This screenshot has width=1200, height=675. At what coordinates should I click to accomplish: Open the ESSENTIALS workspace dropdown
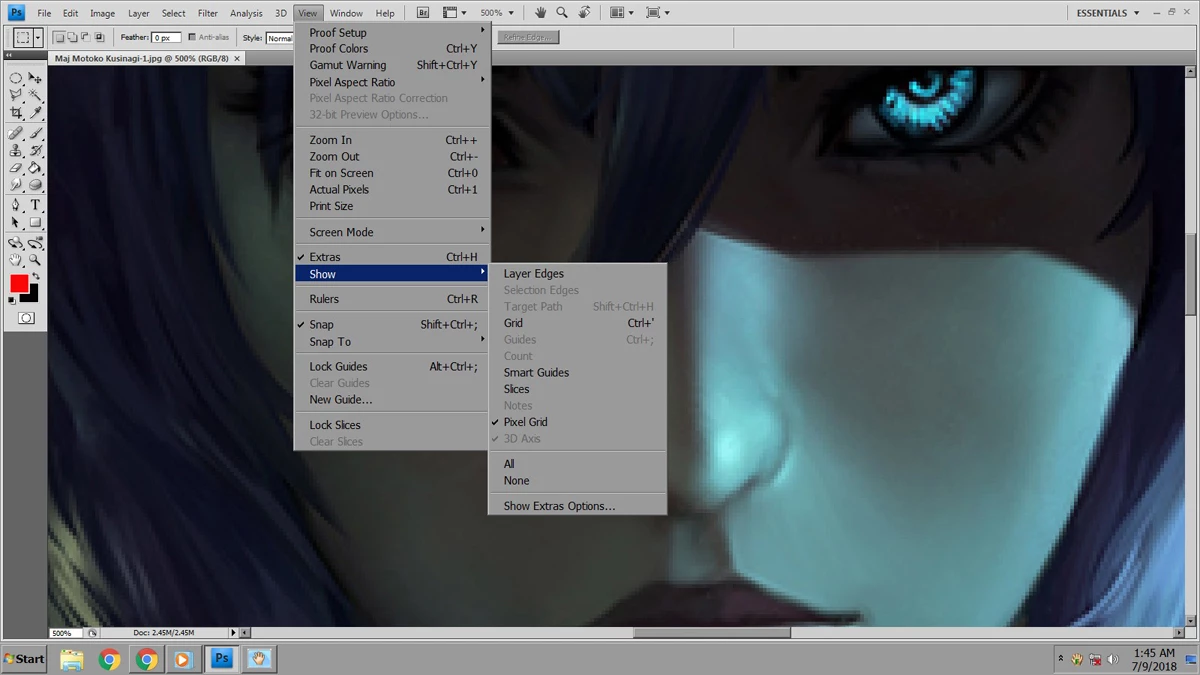(x=1108, y=13)
